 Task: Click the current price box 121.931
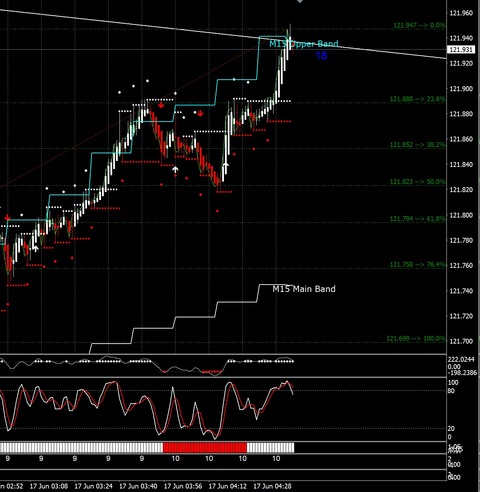coord(460,50)
